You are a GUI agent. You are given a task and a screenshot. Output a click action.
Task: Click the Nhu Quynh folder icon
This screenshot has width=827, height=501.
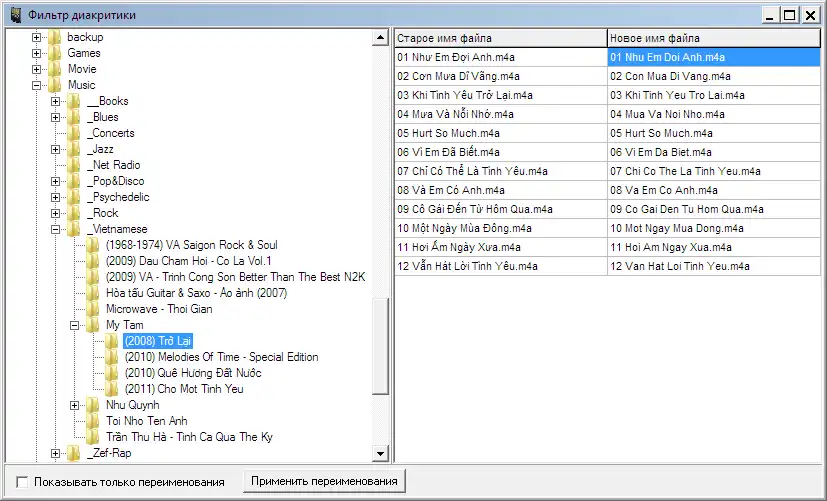93,405
